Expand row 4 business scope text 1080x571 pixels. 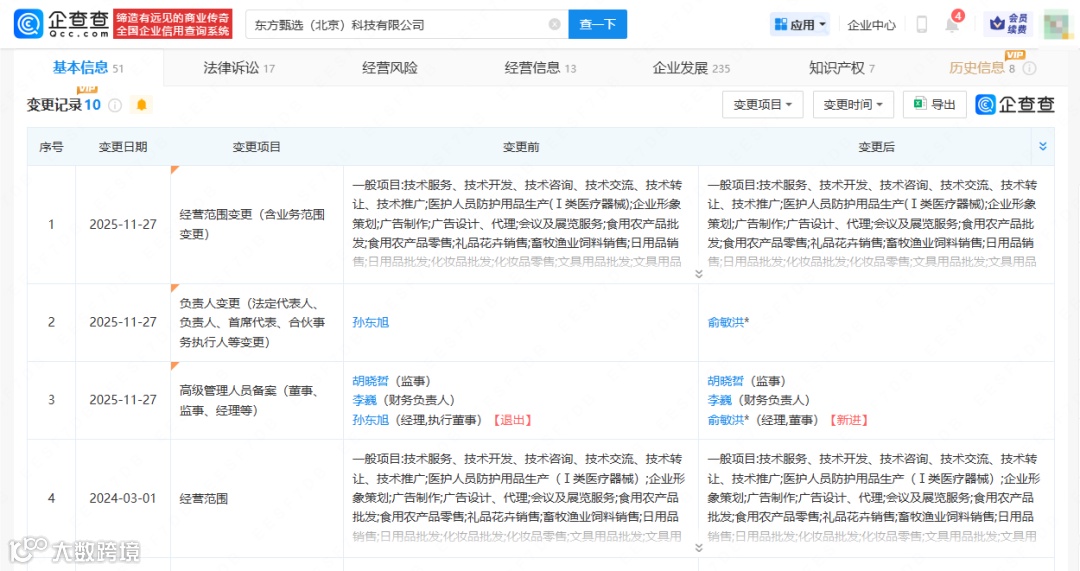698,548
